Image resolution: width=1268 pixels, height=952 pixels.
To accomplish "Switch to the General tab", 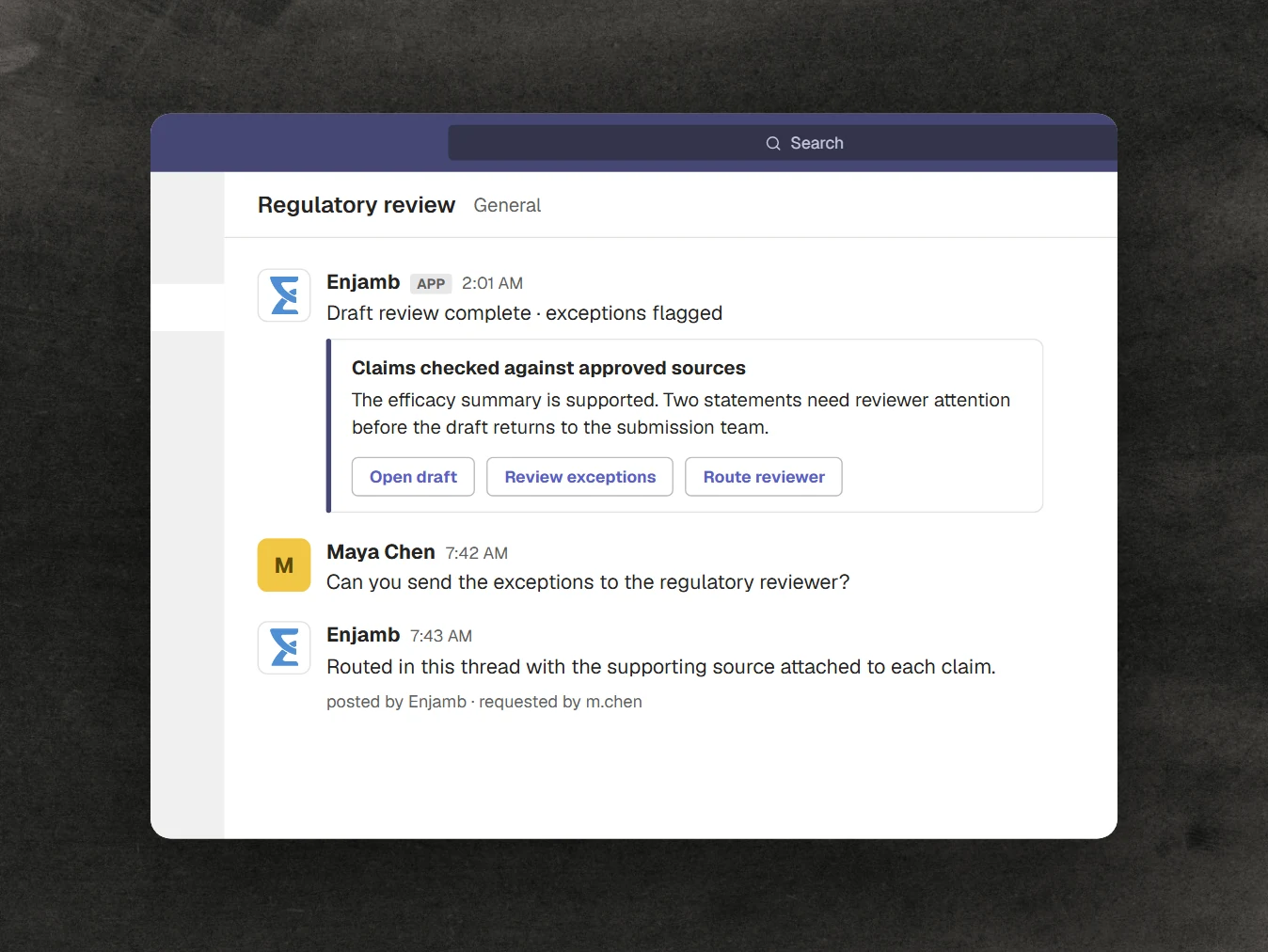I will [x=507, y=205].
